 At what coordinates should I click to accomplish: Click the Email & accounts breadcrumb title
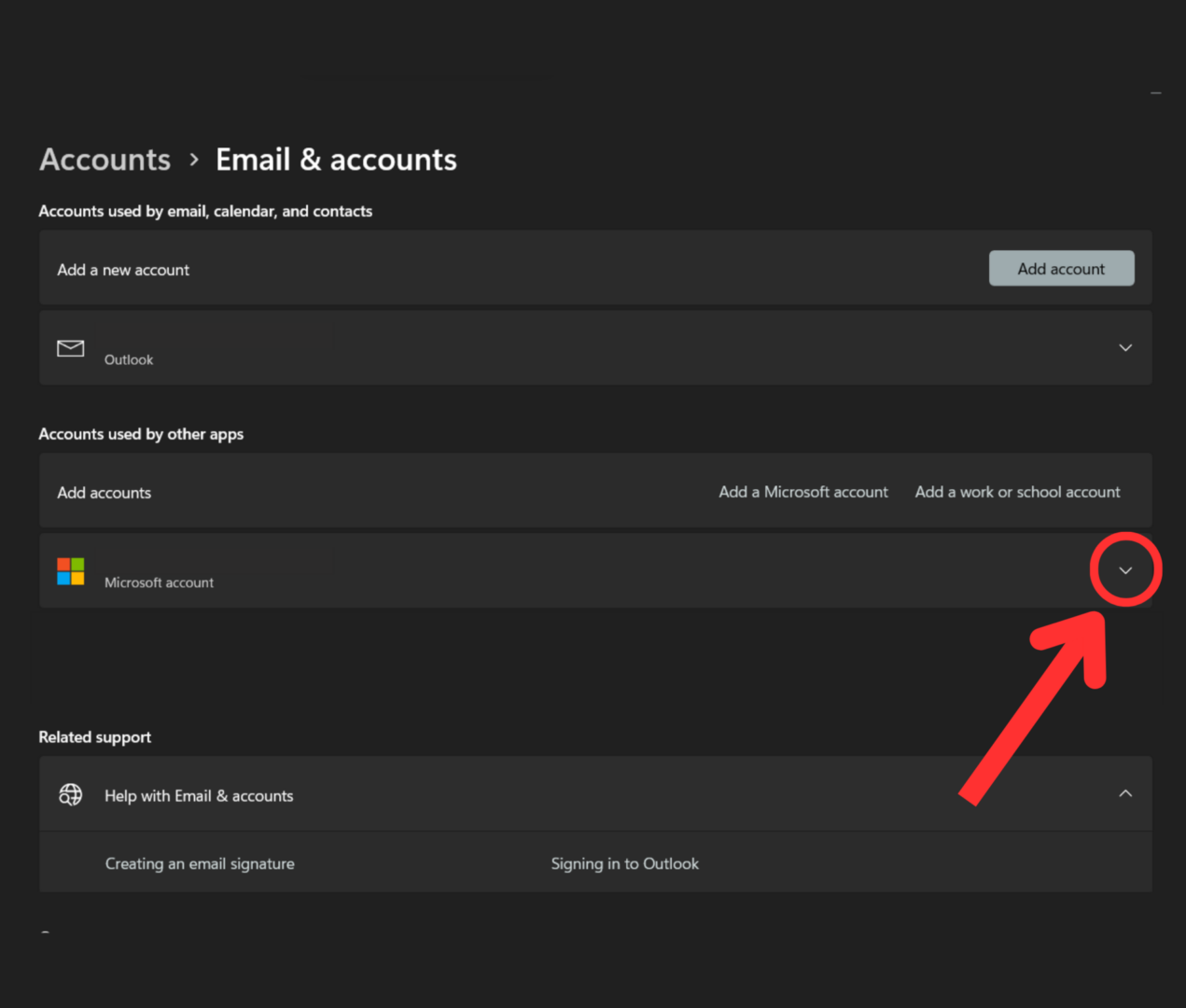click(336, 160)
